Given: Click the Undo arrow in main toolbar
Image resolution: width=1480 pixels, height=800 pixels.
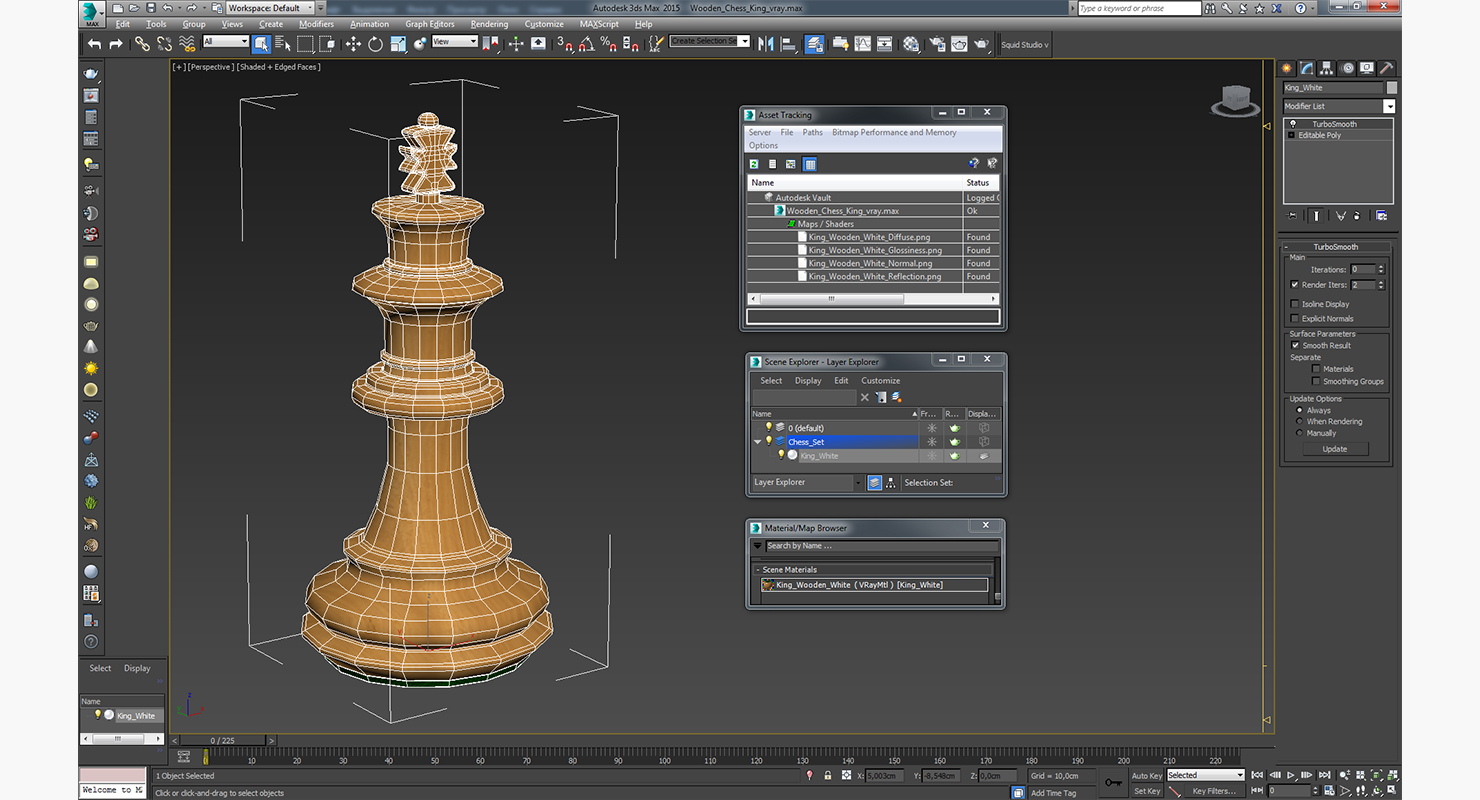Looking at the screenshot, I should [94, 44].
